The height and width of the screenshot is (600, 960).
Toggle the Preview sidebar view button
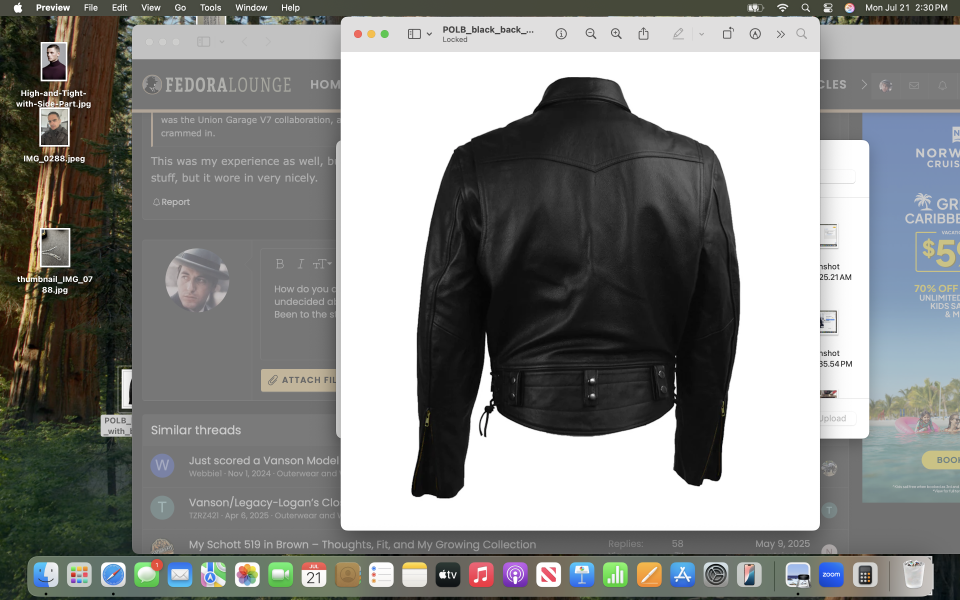point(414,34)
